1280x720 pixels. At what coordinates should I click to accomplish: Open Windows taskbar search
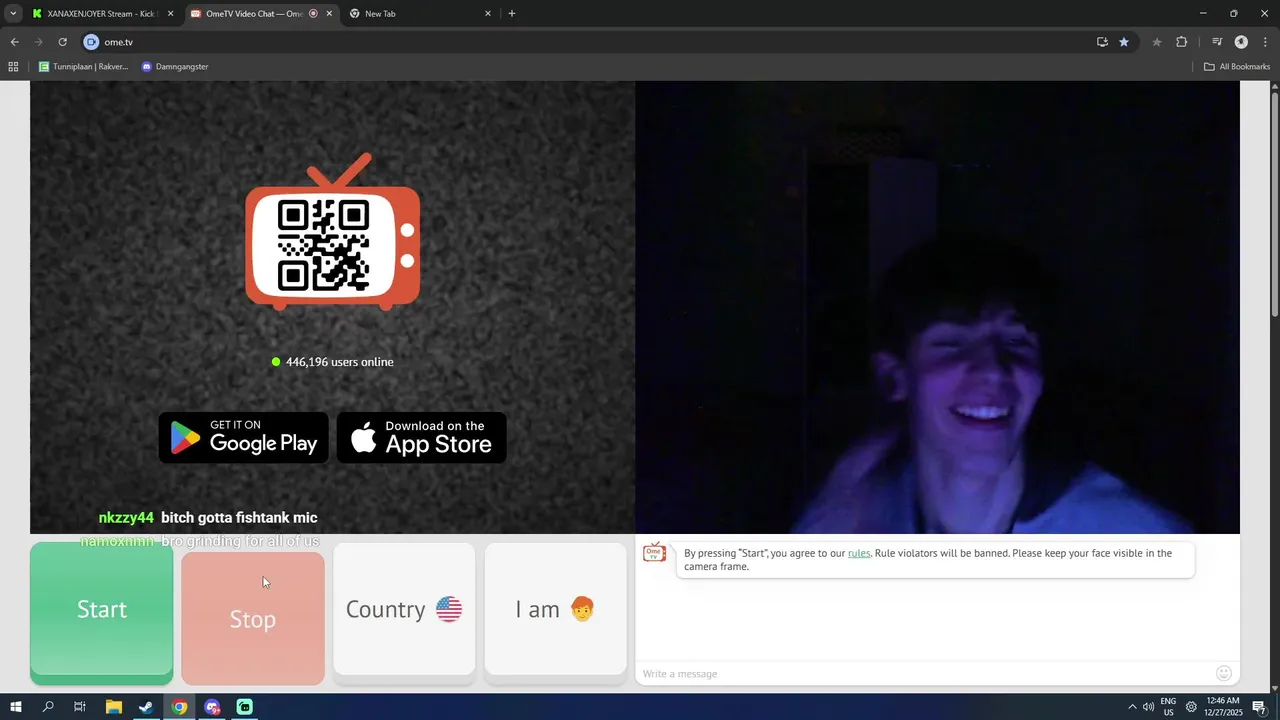[x=48, y=707]
